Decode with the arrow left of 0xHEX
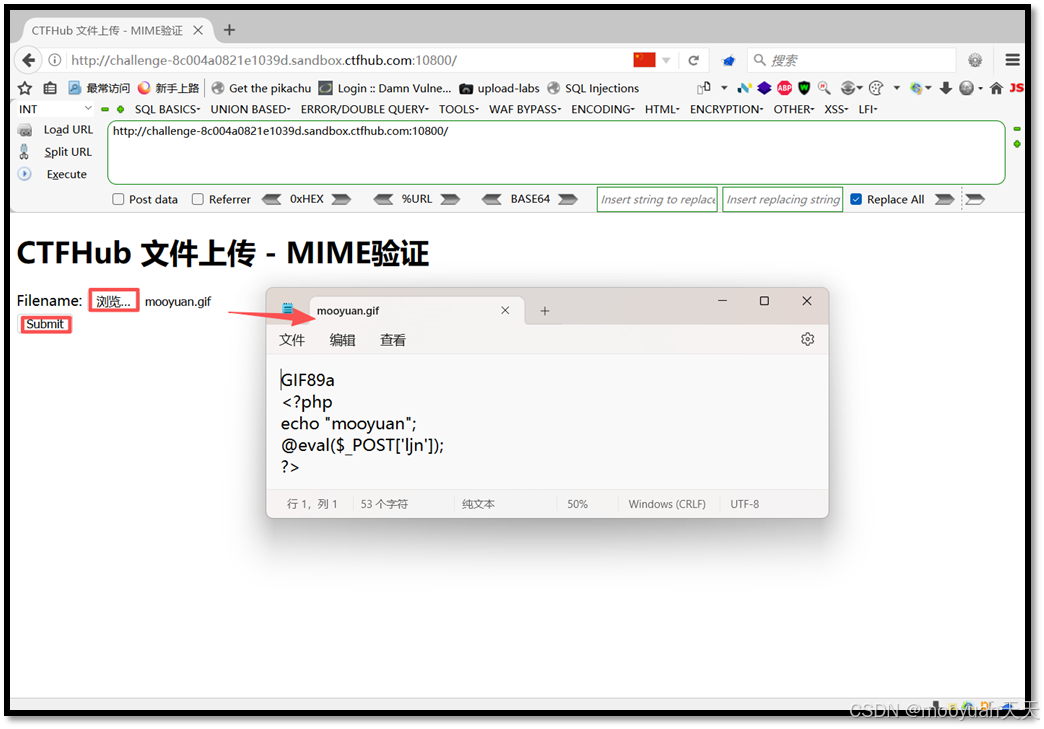Screen dimensions: 1044x729 click(x=272, y=199)
